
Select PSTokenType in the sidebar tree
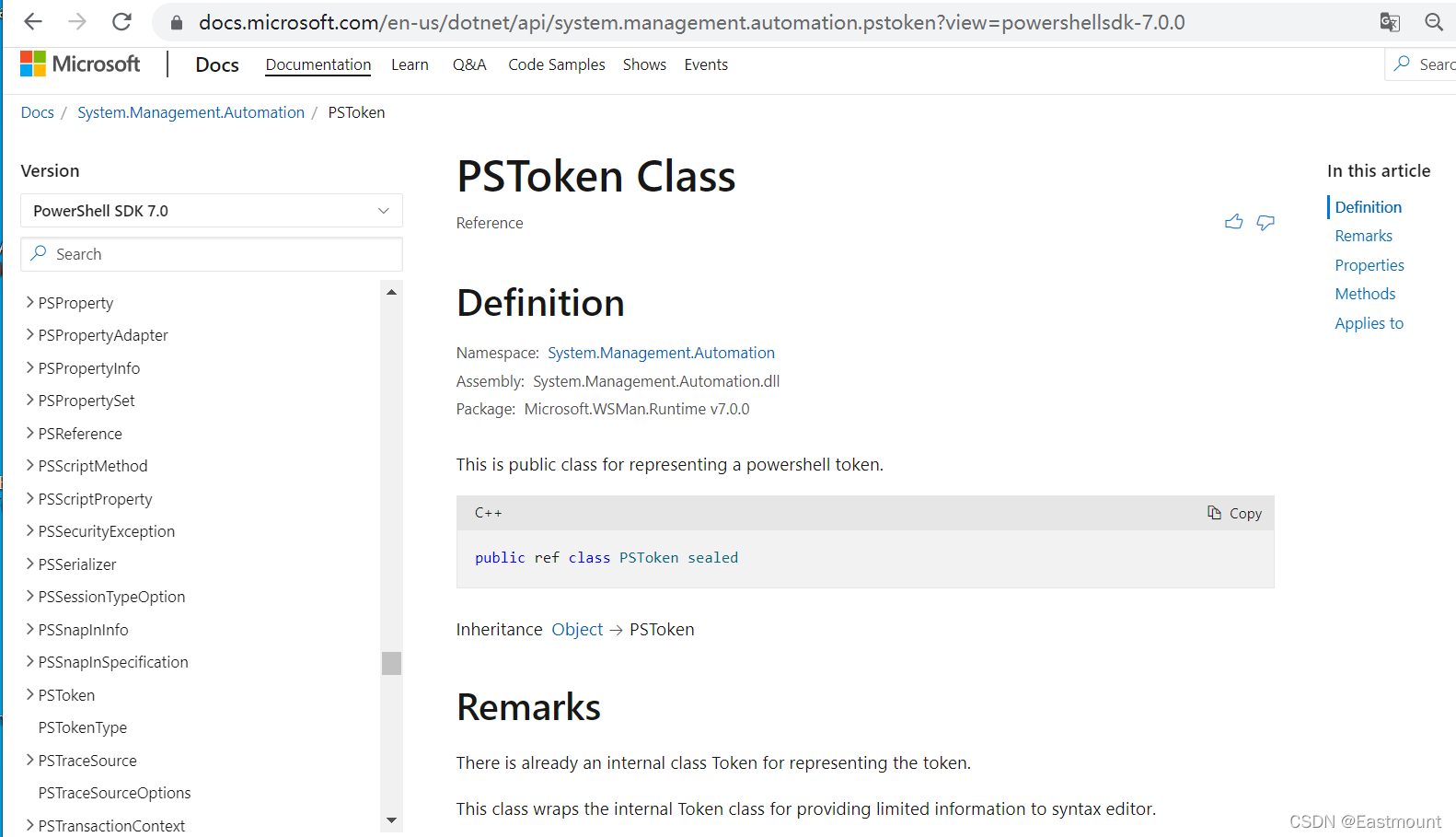coord(83,727)
